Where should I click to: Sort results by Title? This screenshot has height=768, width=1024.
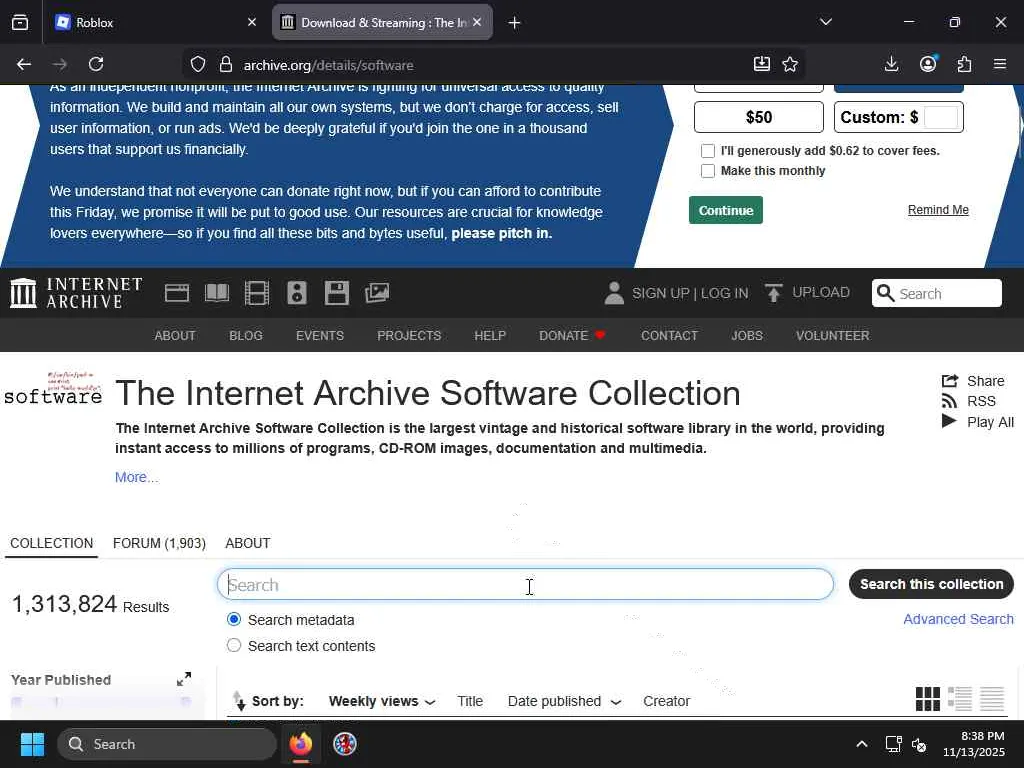point(470,701)
